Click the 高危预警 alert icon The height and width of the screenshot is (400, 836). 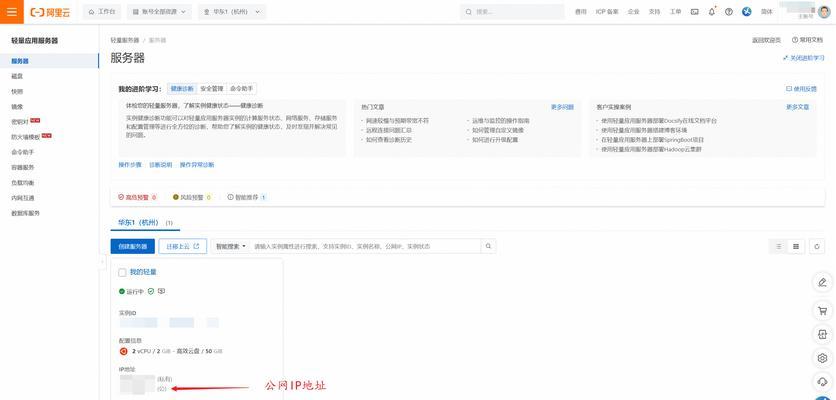[x=121, y=197]
